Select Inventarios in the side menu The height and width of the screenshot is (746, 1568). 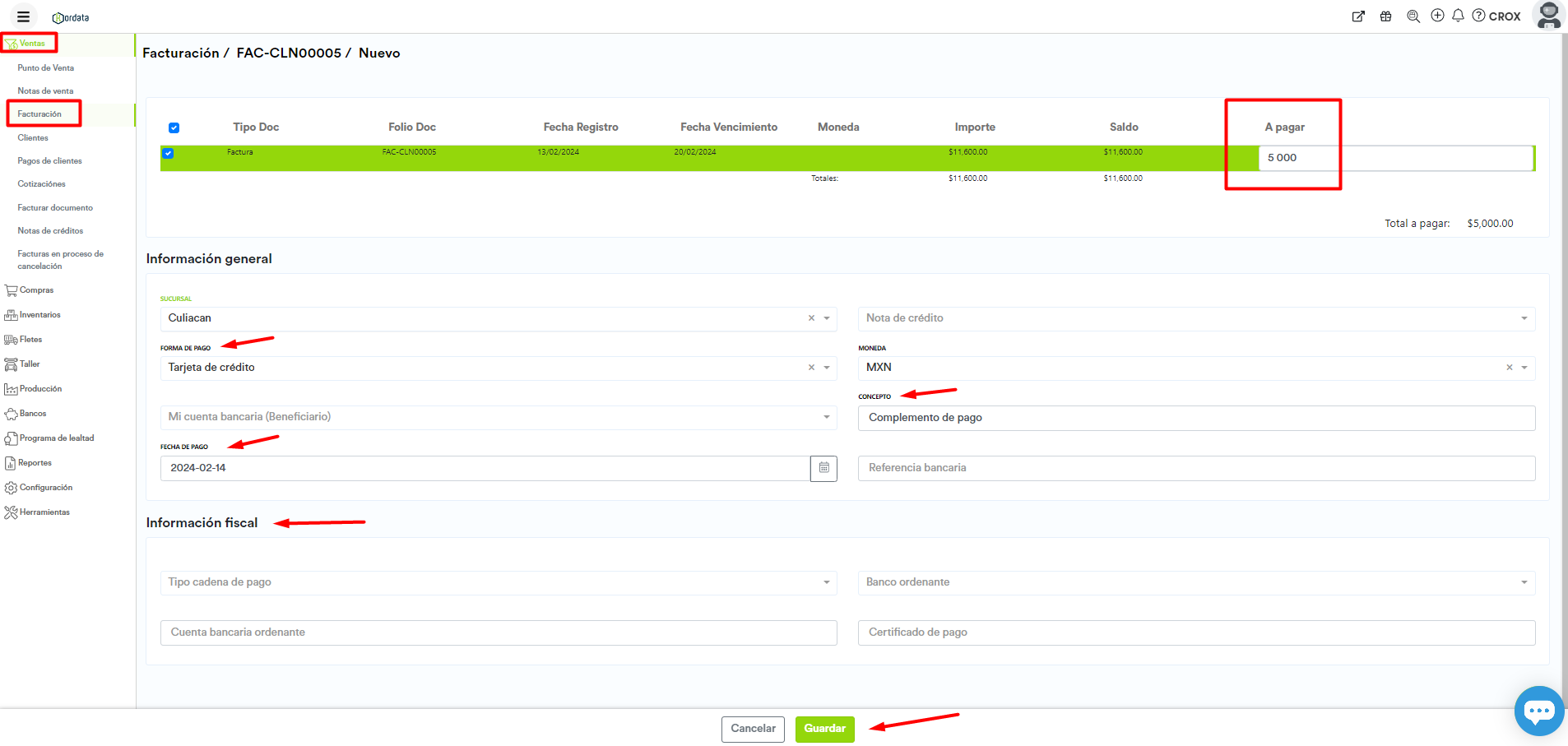point(39,315)
